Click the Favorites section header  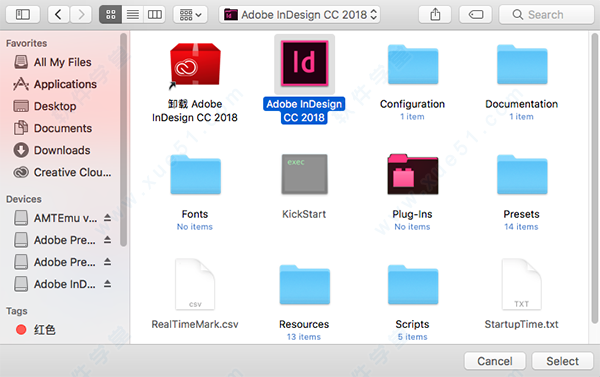(x=27, y=43)
